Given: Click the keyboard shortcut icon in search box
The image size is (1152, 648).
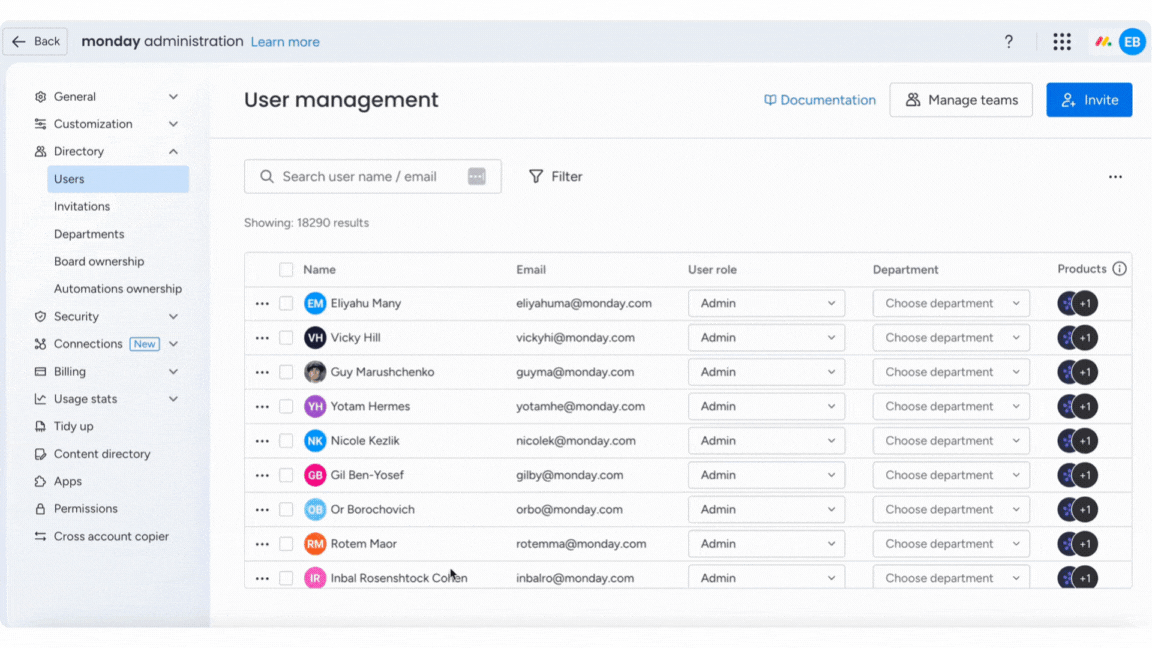Looking at the screenshot, I should point(477,176).
